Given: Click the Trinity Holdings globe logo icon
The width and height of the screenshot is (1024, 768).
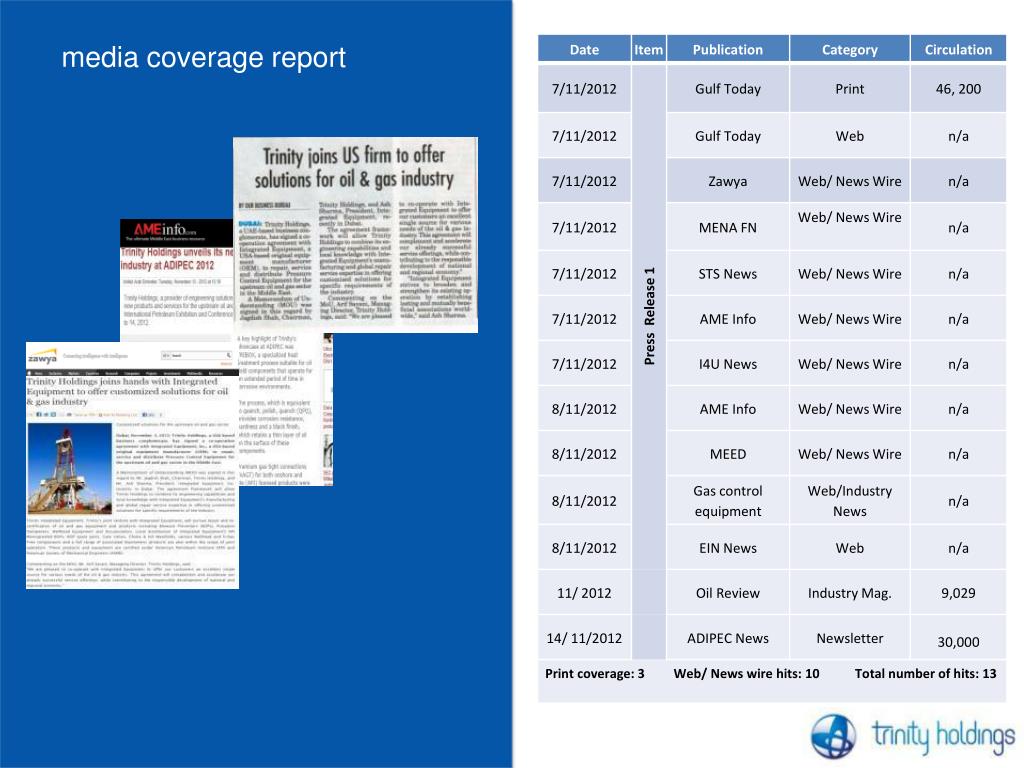Looking at the screenshot, I should [833, 736].
